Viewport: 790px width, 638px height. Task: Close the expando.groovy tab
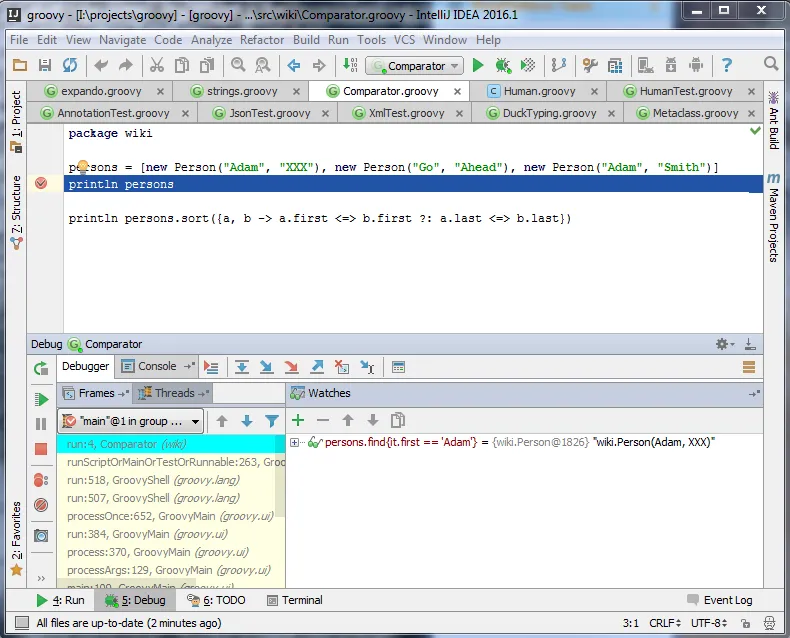click(160, 92)
